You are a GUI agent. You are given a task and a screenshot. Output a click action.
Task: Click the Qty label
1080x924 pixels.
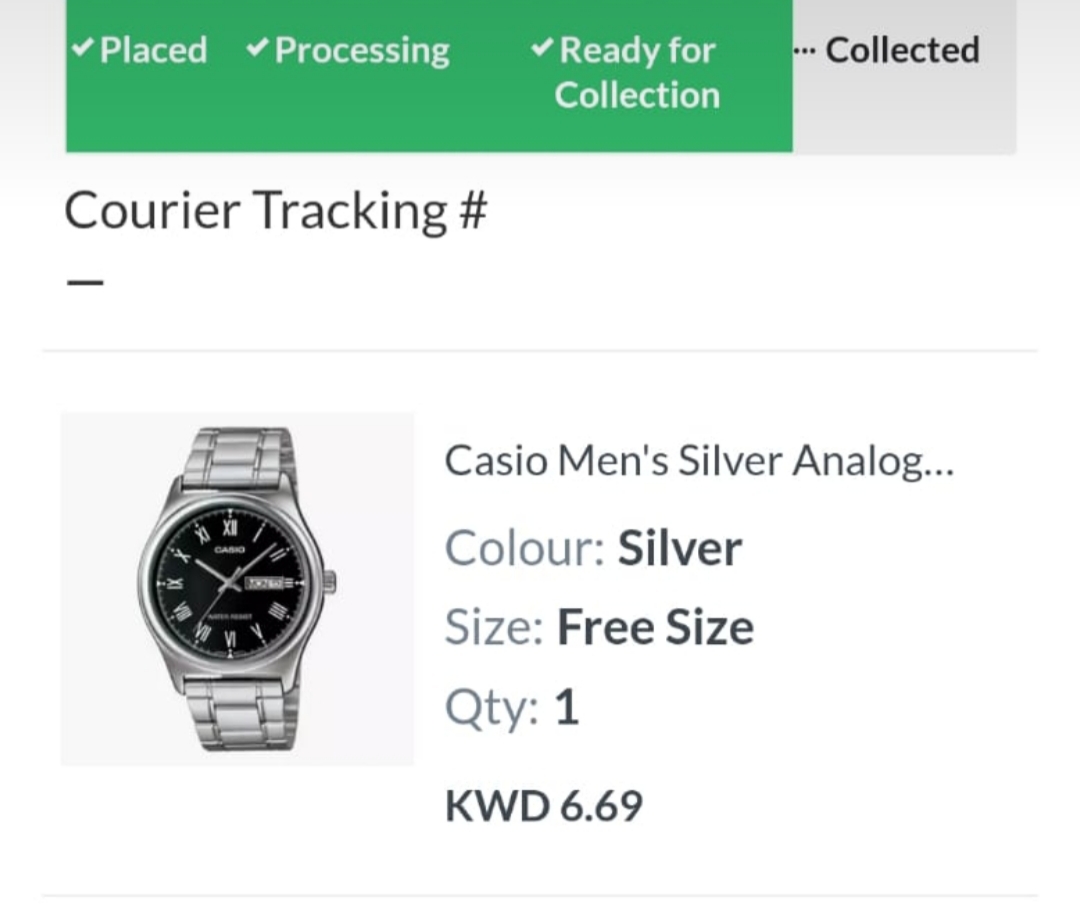coord(492,708)
